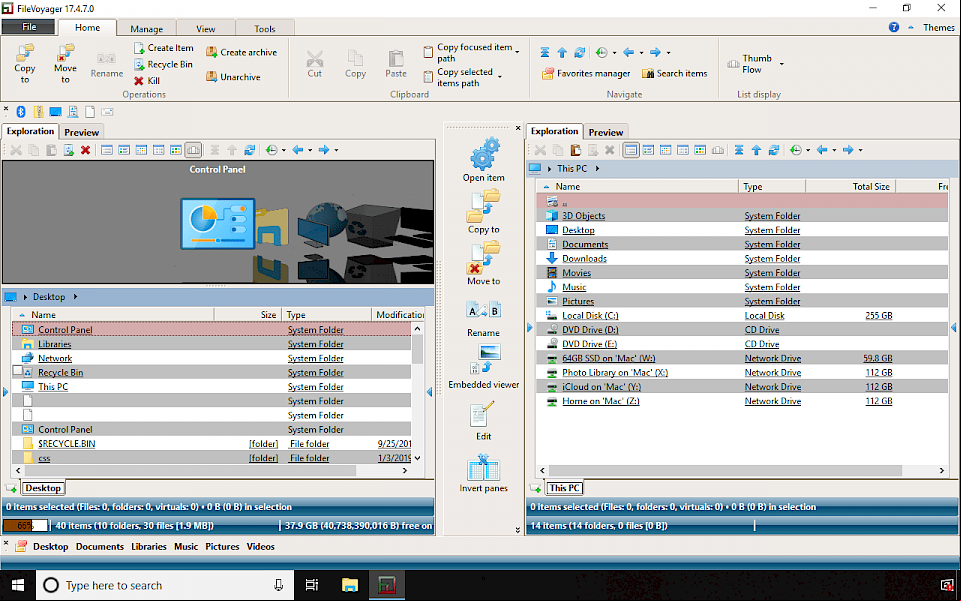961x601 pixels.
Task: Sort right pane by Total Size column
Action: click(x=851, y=186)
